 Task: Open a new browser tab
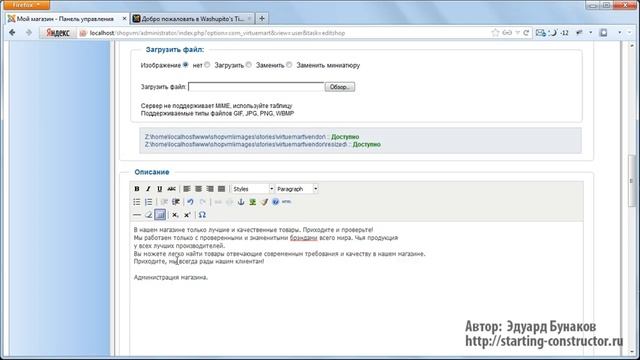coord(262,19)
